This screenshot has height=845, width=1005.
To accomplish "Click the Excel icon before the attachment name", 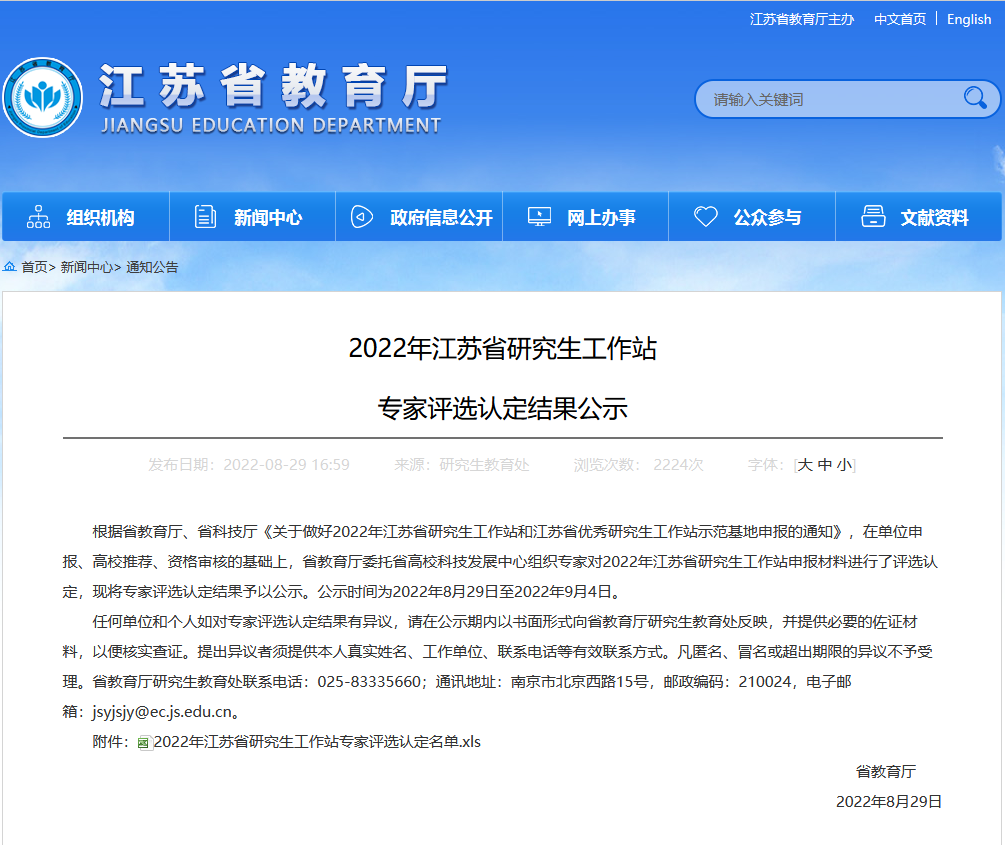I will pos(146,742).
